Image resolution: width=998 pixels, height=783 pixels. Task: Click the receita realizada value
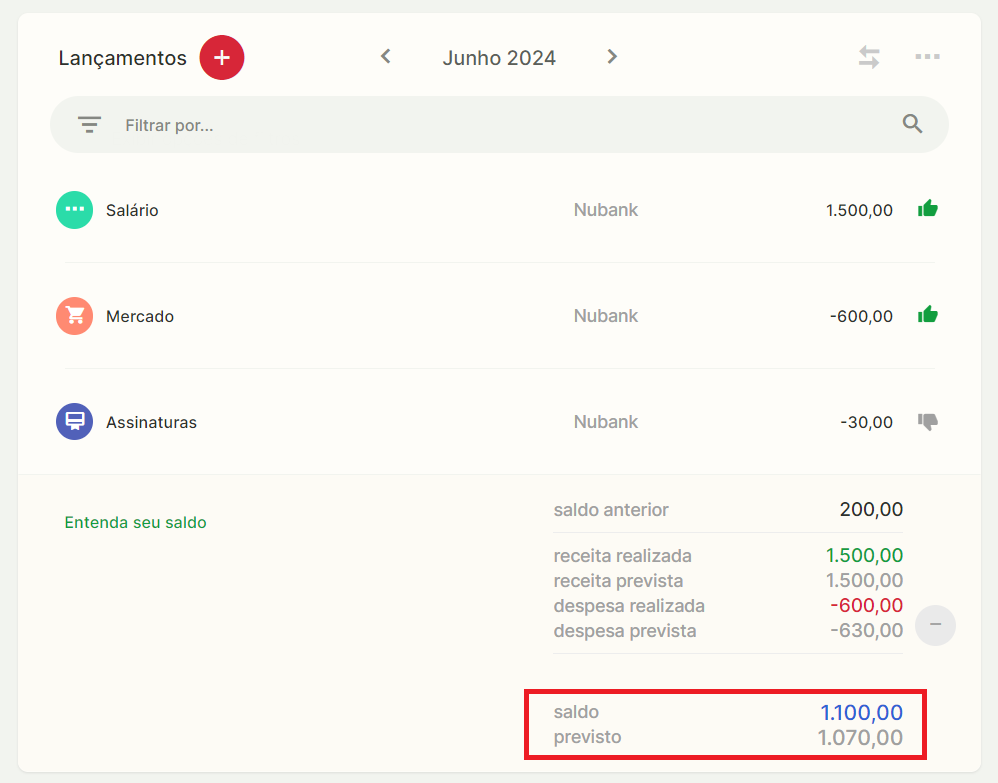[x=864, y=555]
